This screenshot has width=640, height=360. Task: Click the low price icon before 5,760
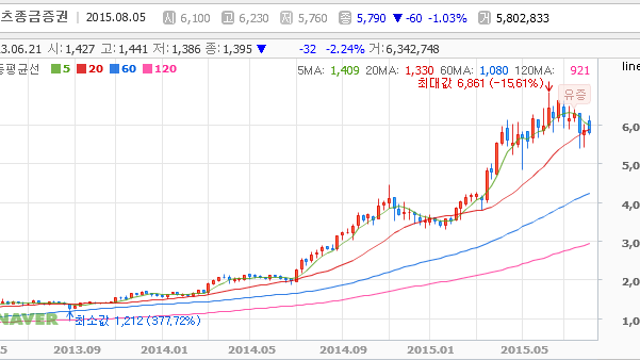tap(287, 18)
